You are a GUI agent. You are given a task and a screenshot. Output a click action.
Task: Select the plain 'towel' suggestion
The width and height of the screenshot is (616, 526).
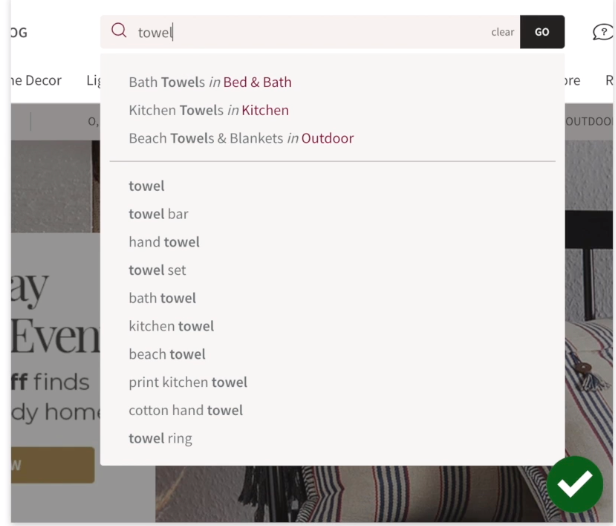click(147, 186)
